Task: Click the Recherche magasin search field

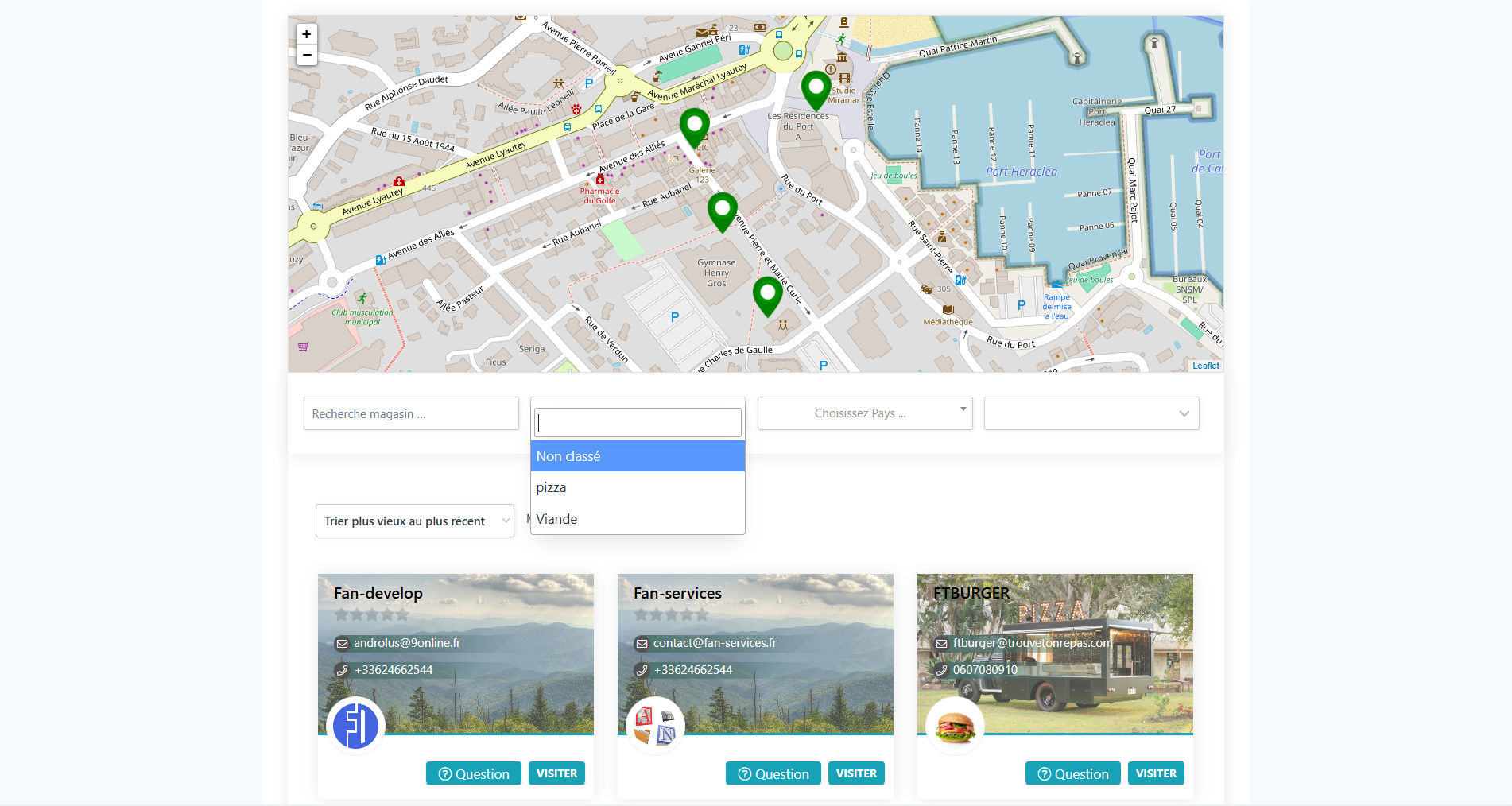Action: (x=410, y=413)
